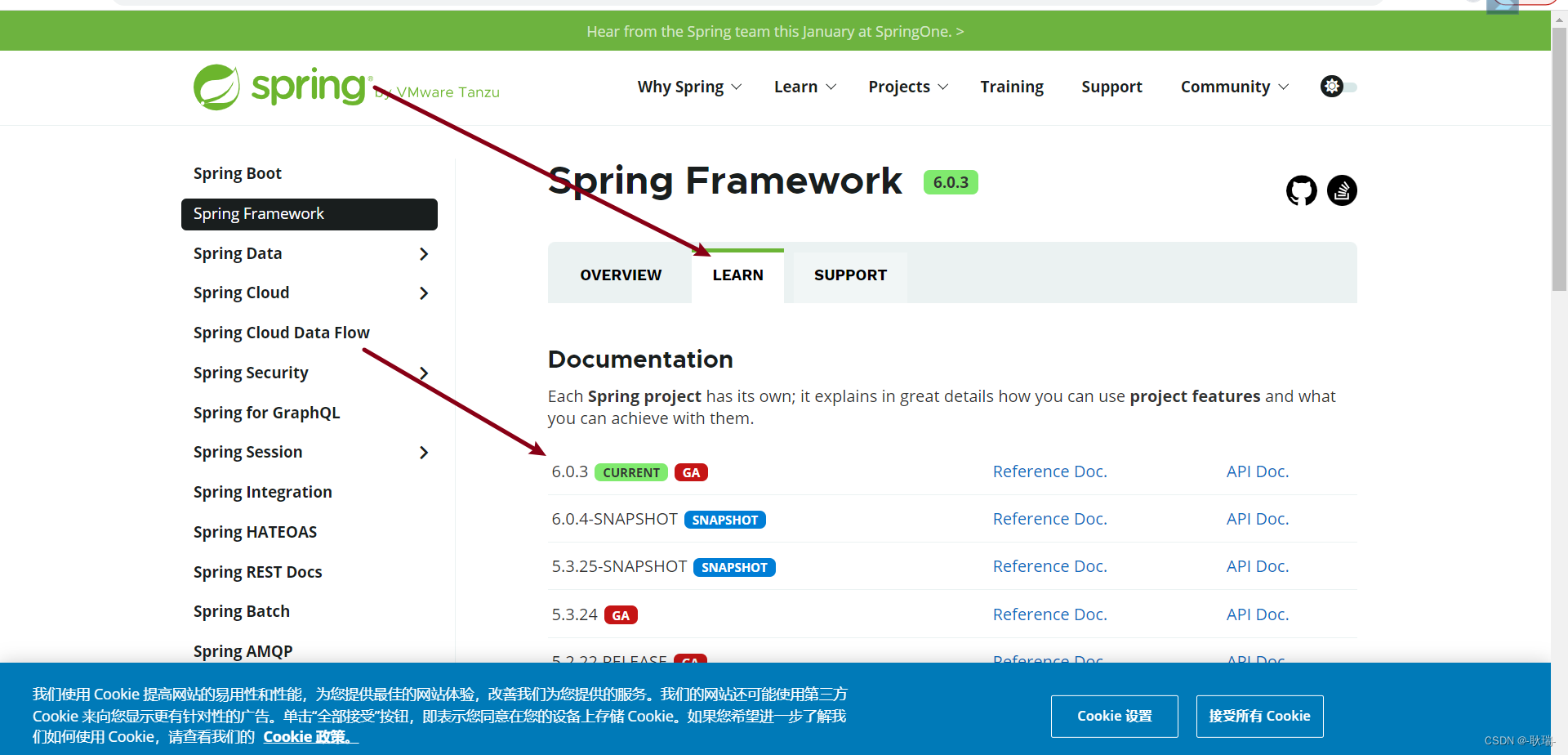Open the Training menu item
The image size is (1568, 755).
coord(1012,87)
